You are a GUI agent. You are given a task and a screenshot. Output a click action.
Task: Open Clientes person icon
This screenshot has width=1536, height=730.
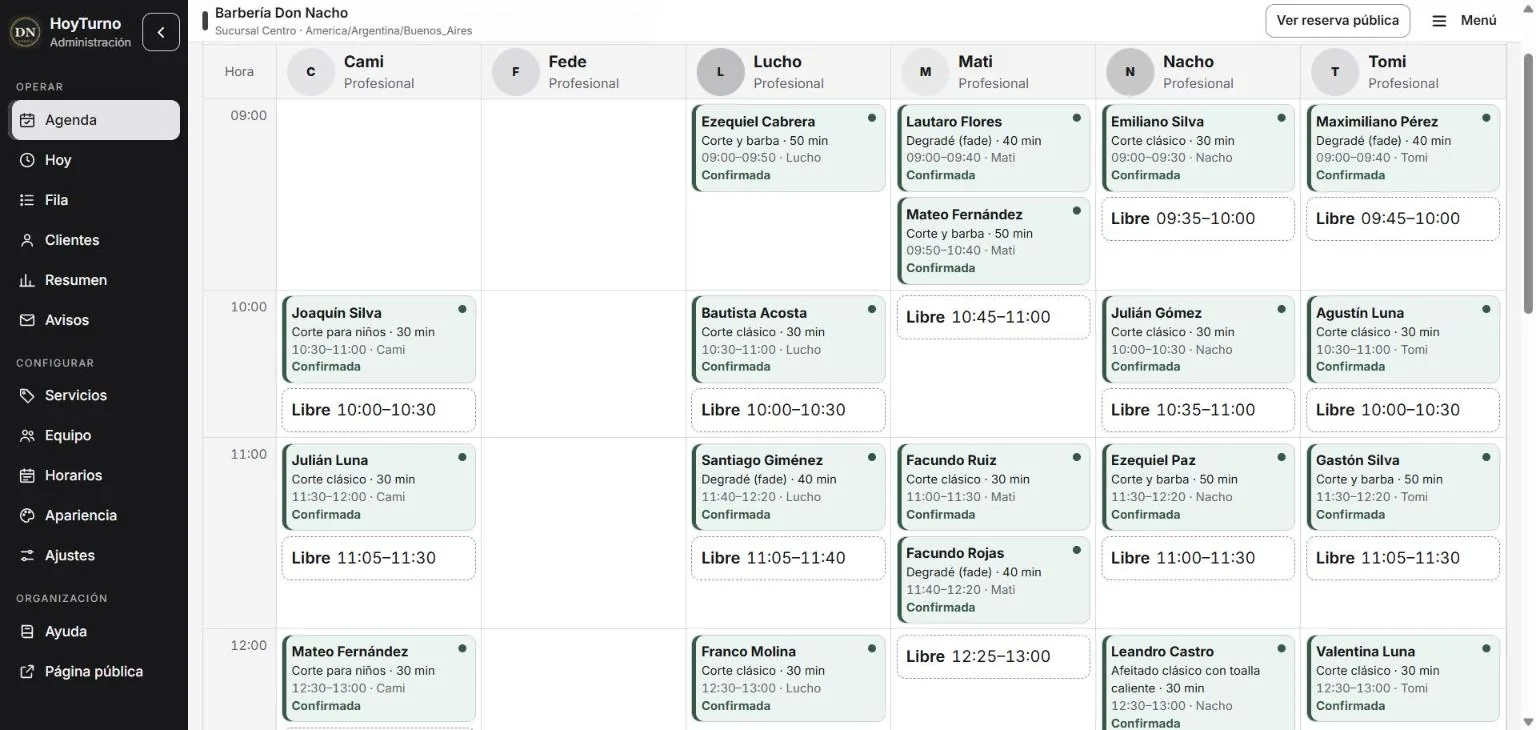[x=27, y=240]
